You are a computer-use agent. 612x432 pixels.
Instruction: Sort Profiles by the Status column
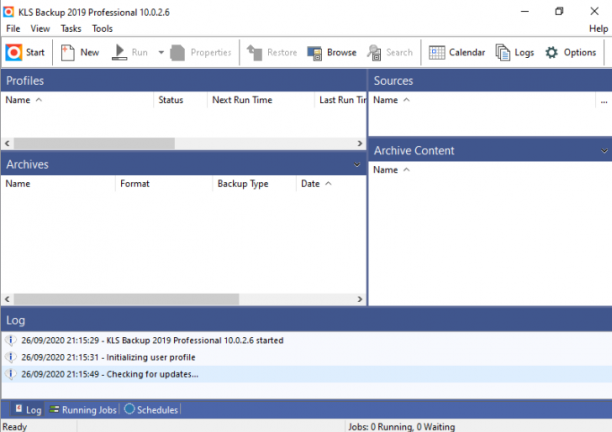(x=181, y=100)
